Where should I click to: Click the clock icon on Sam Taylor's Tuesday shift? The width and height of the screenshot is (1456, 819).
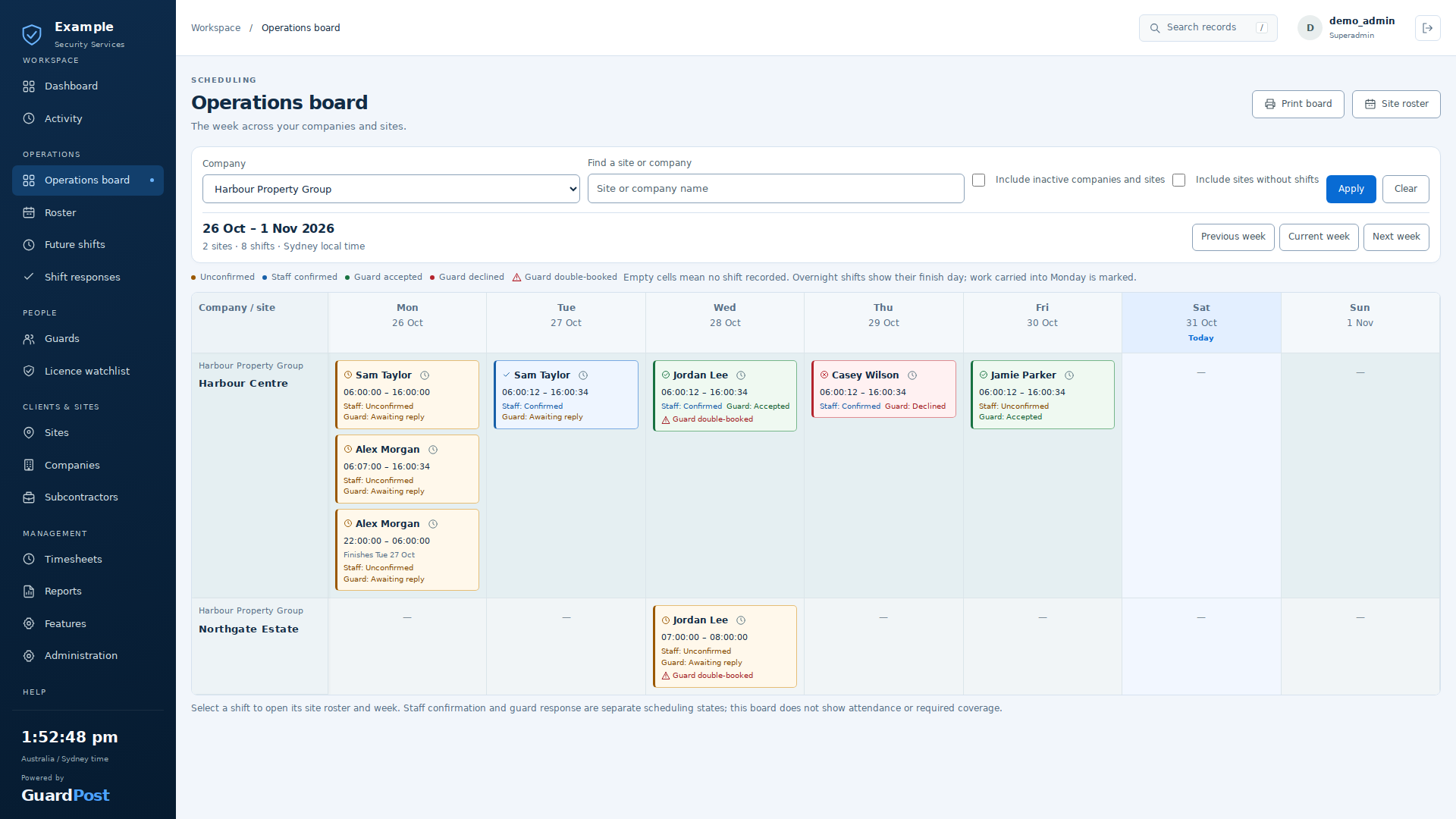click(583, 375)
